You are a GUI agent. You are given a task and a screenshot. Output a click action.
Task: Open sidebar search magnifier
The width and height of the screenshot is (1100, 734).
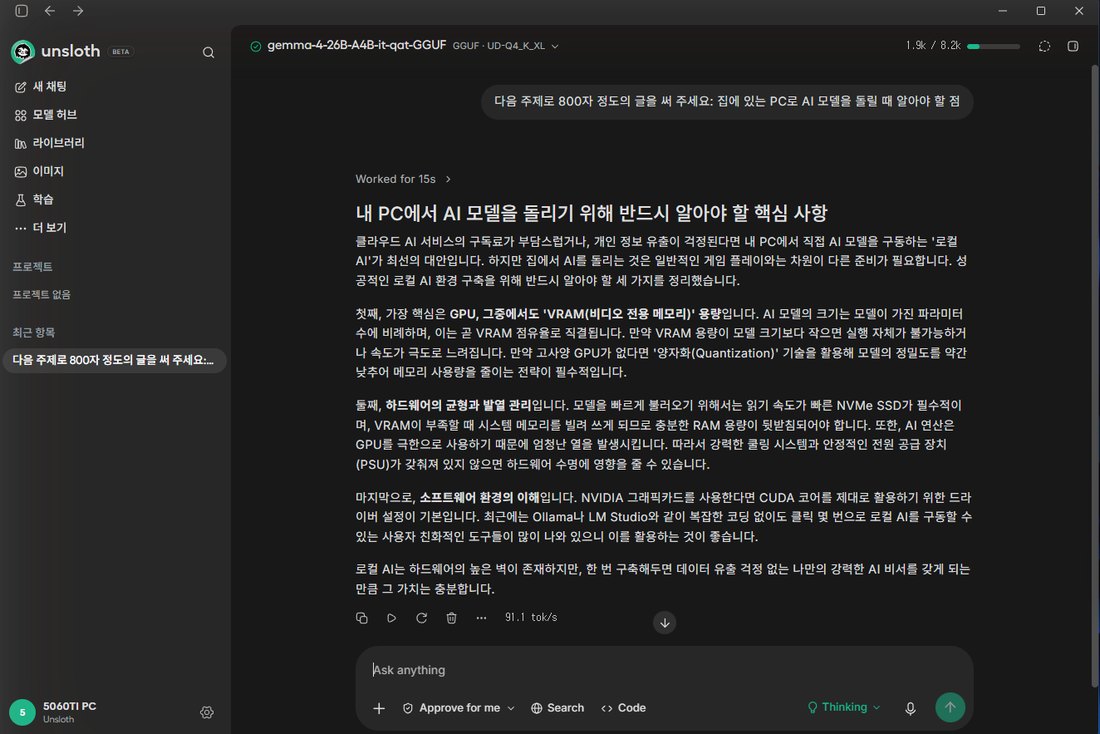click(208, 52)
